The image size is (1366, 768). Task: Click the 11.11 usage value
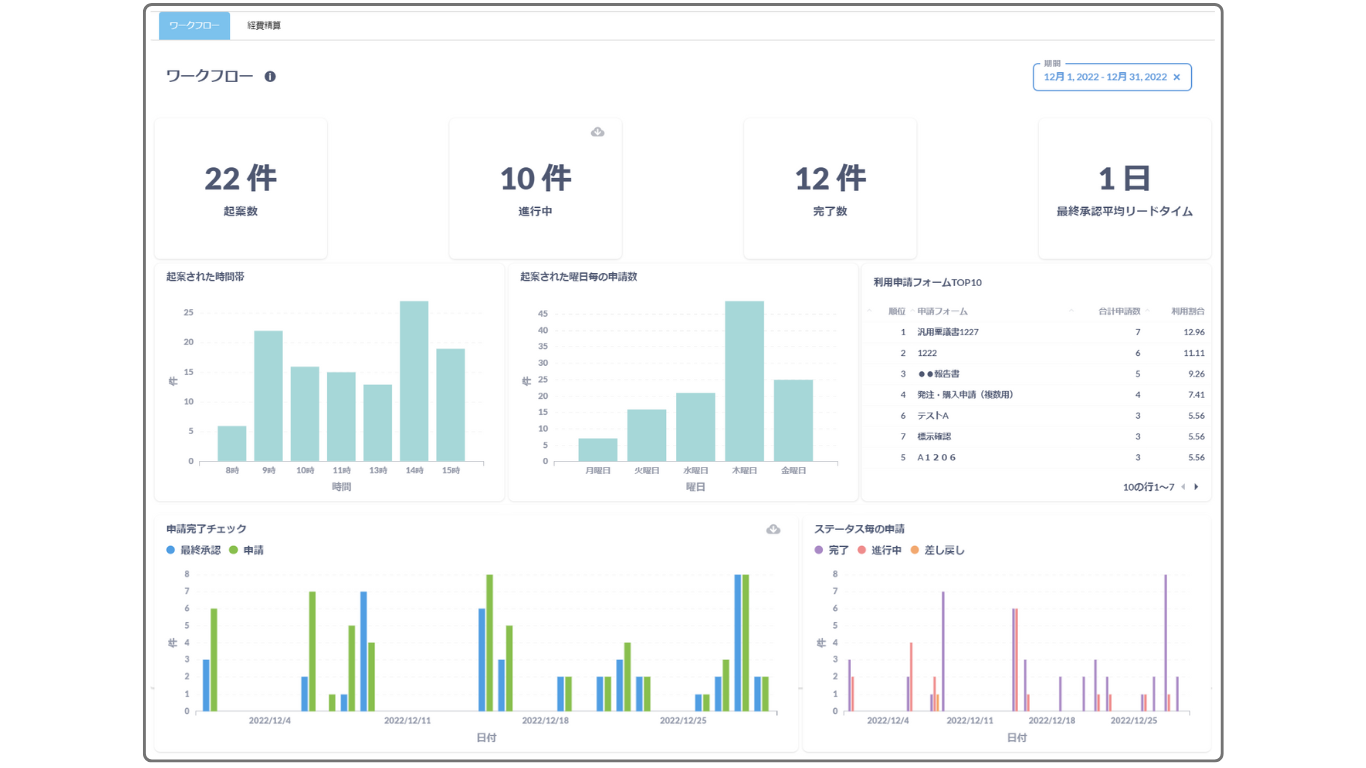click(1193, 353)
